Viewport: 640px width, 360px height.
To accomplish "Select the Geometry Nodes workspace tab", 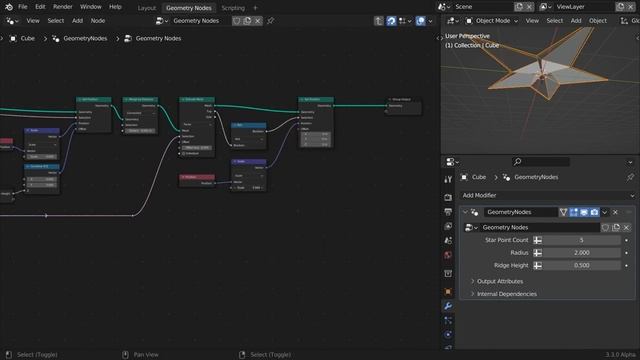I will tap(189, 8).
